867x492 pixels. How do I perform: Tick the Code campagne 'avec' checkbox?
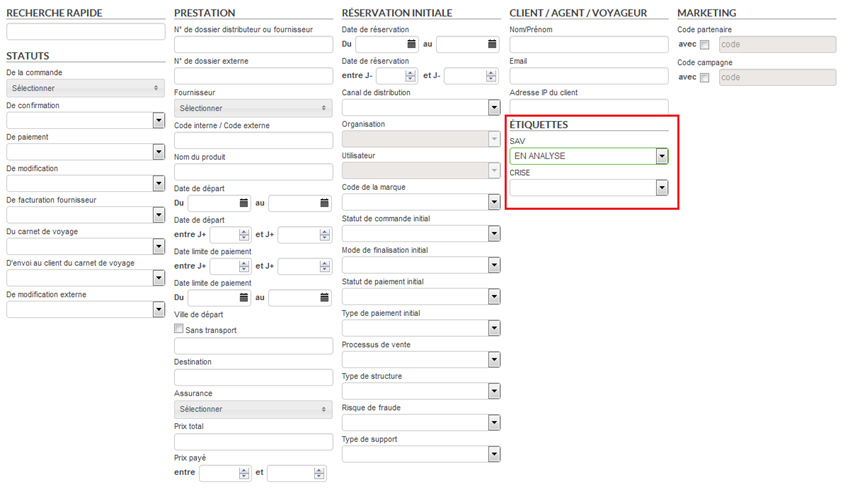tap(705, 78)
